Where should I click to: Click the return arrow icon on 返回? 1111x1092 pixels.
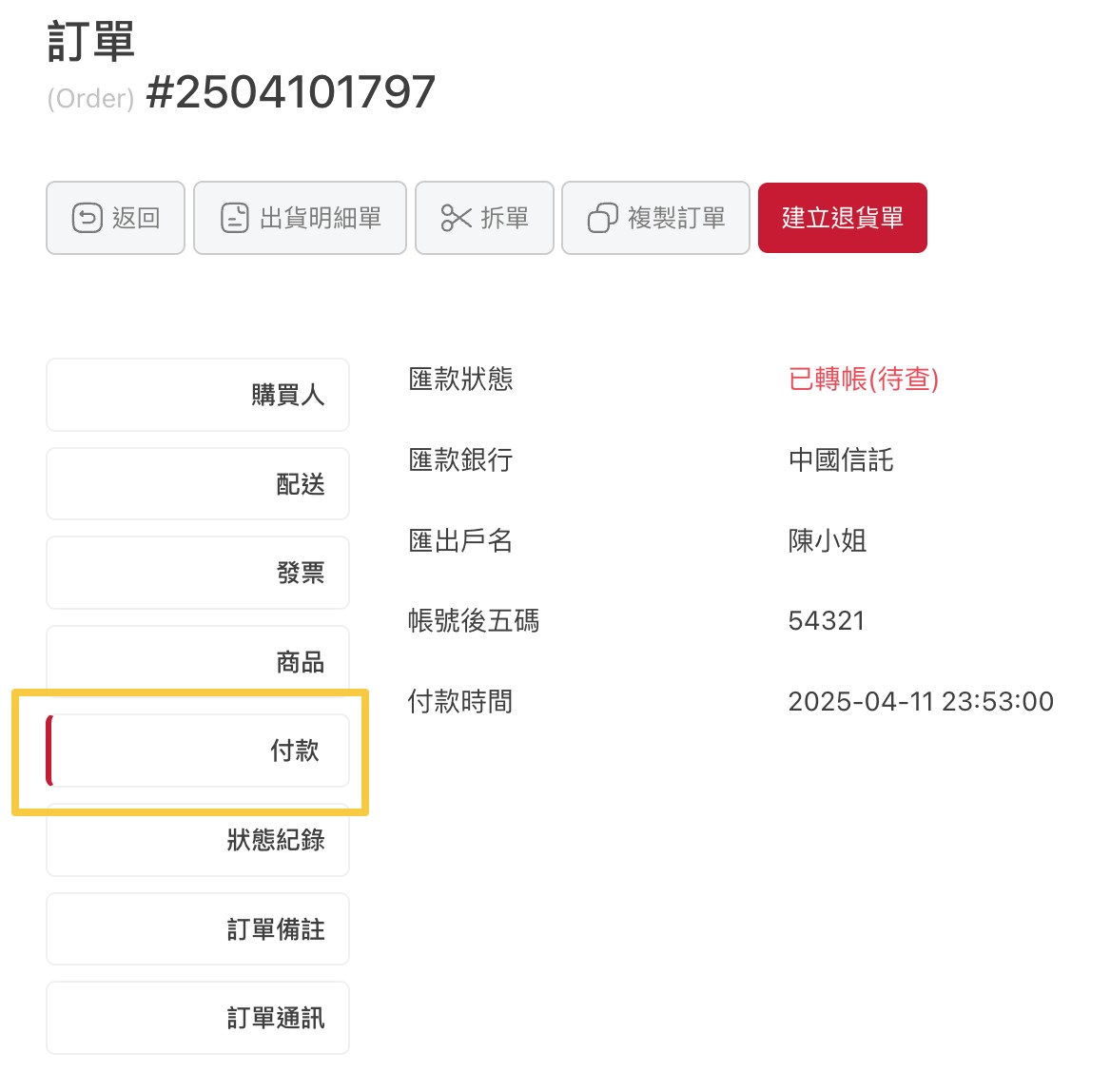87,218
